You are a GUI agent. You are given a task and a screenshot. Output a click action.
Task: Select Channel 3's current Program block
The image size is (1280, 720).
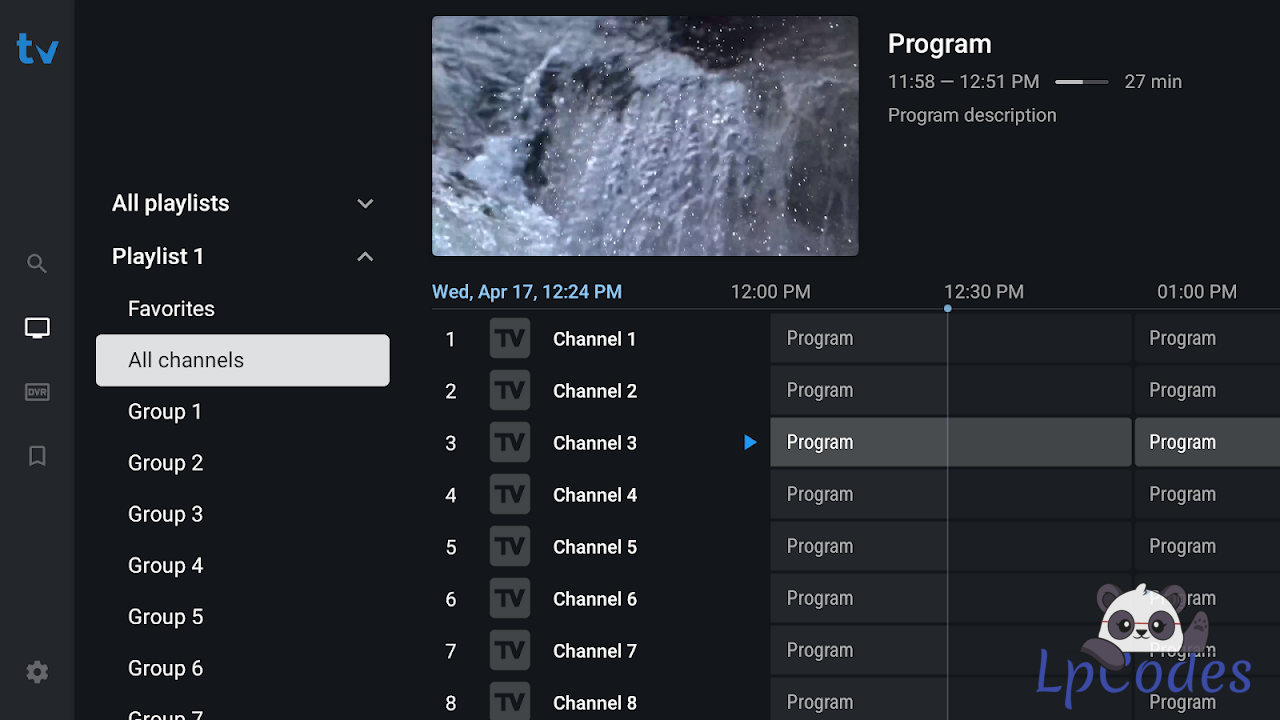(x=950, y=442)
